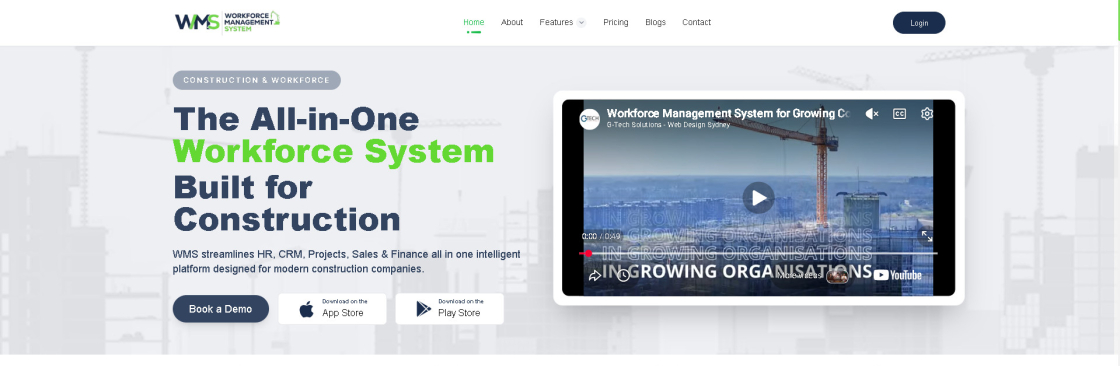Click the video progress bar
The height and width of the screenshot is (366, 1120).
click(x=758, y=253)
